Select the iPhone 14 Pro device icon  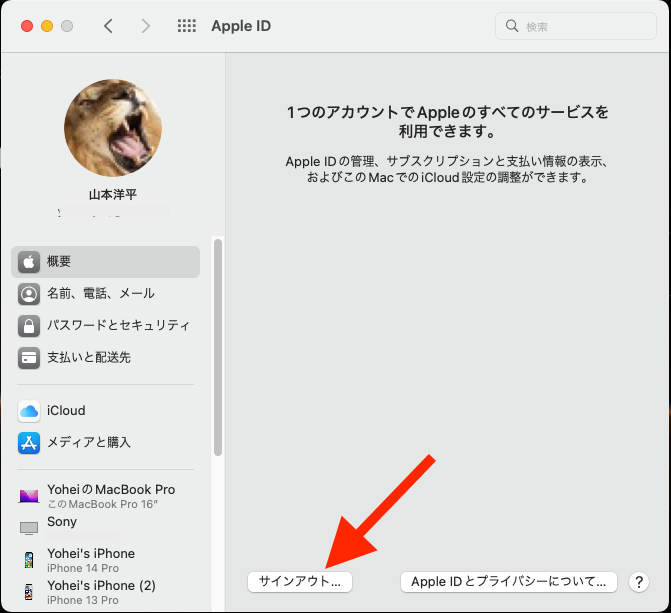click(x=29, y=560)
